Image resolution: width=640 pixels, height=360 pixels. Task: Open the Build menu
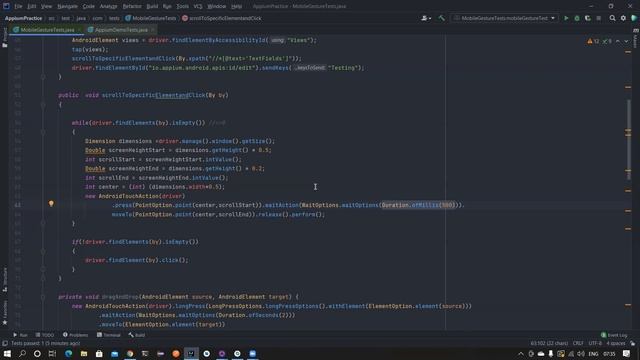[152, 7]
